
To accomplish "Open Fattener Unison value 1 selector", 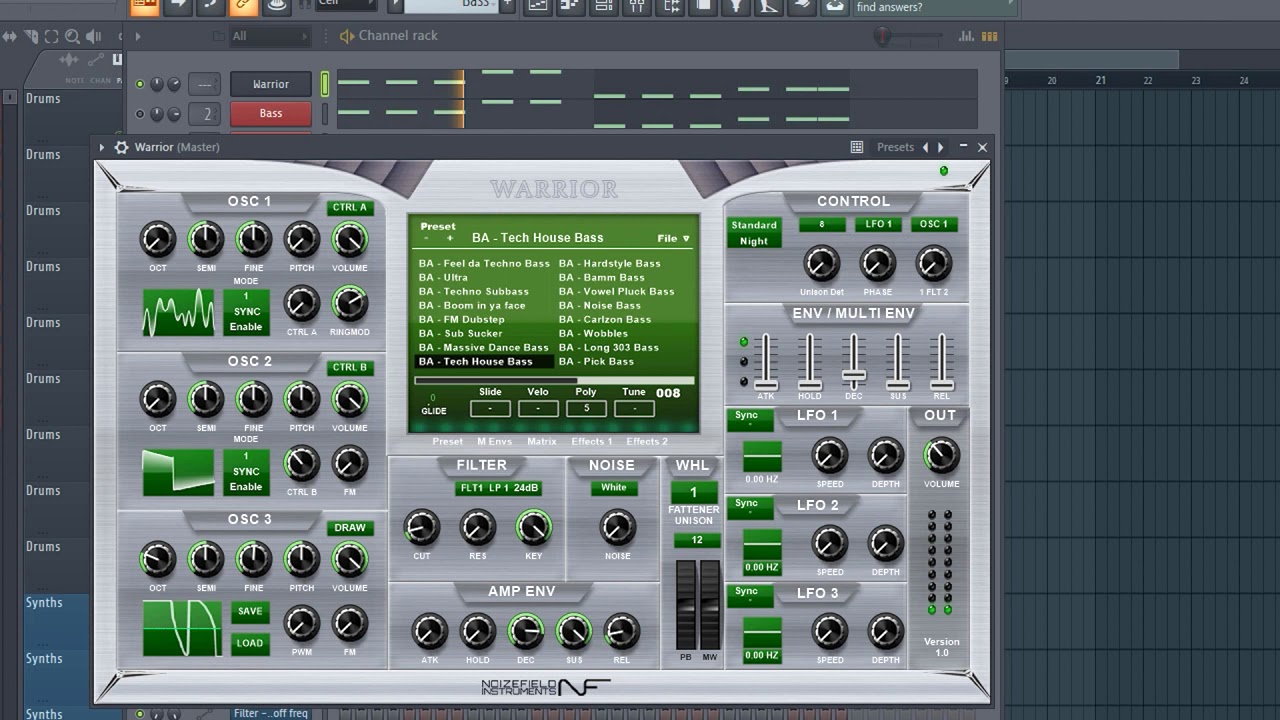I will click(694, 492).
